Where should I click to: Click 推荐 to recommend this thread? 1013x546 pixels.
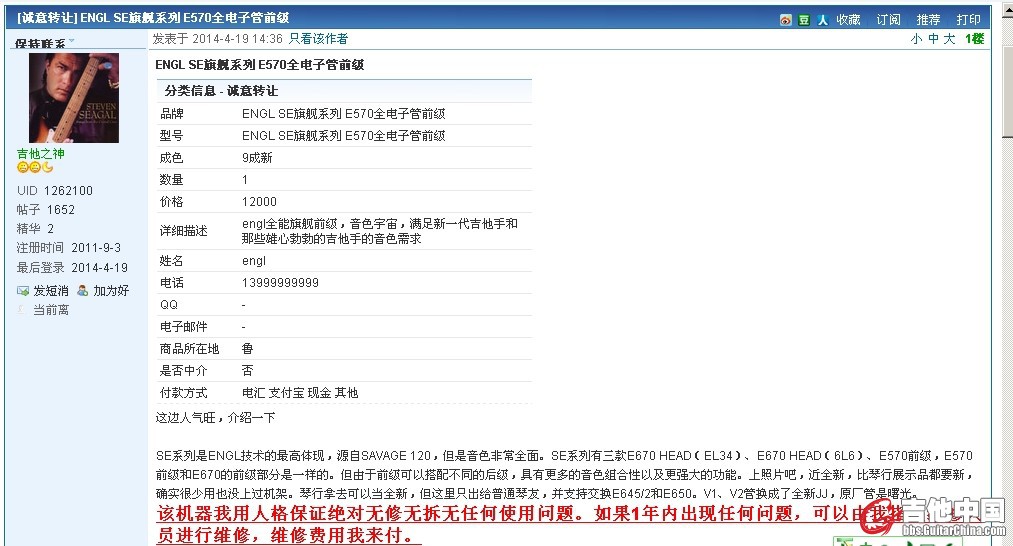coord(928,20)
